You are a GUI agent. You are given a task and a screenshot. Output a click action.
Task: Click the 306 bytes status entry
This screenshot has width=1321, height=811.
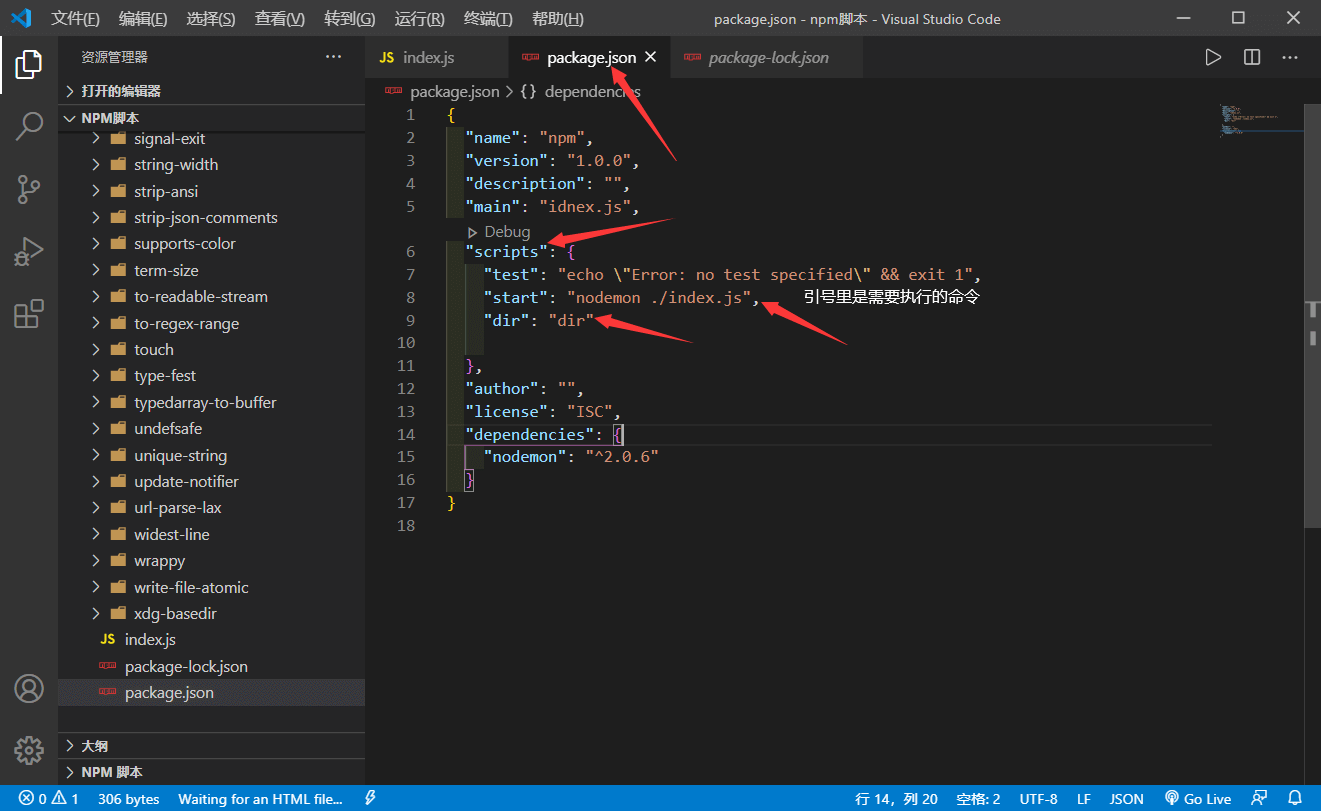tap(129, 799)
